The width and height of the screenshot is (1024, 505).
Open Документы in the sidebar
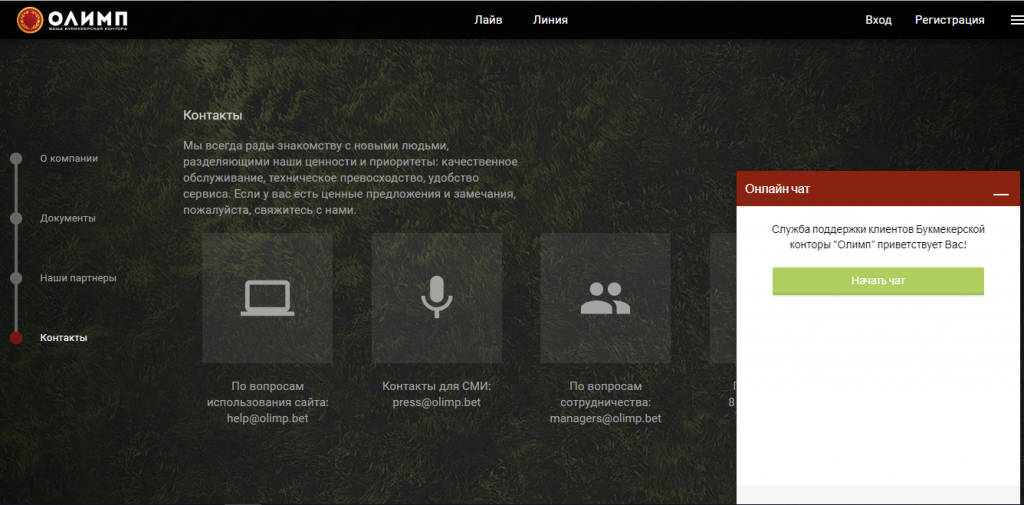[x=68, y=218]
